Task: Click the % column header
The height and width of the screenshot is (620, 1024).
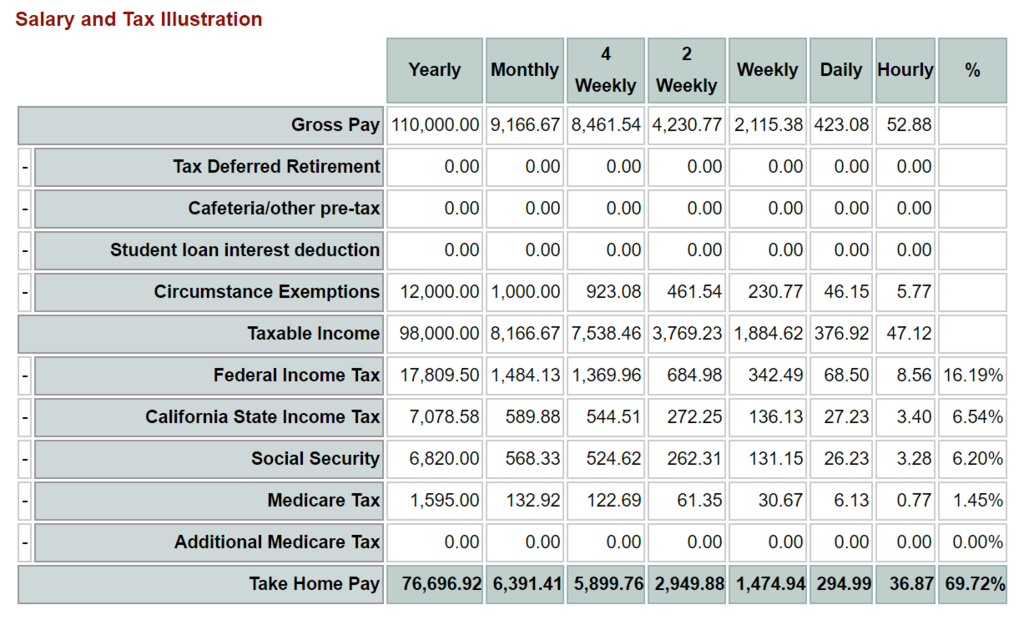Action: pos(972,70)
